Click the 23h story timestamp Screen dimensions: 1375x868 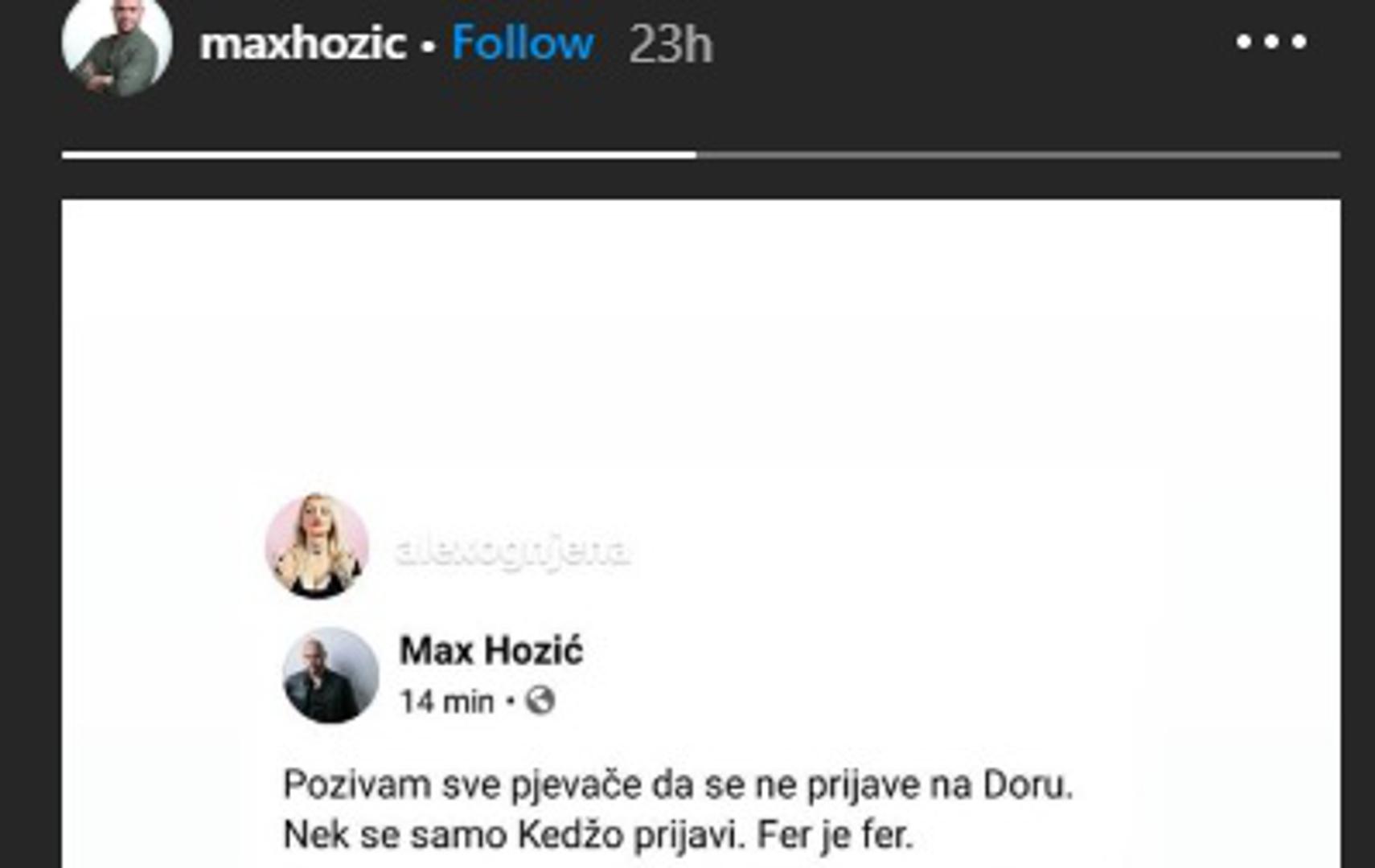[671, 43]
